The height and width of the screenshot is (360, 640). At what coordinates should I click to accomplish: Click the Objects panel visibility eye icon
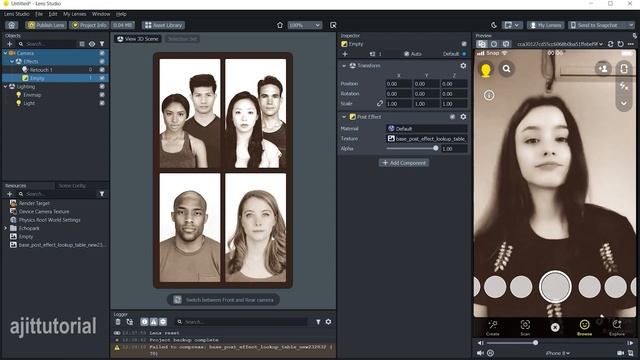pos(92,44)
